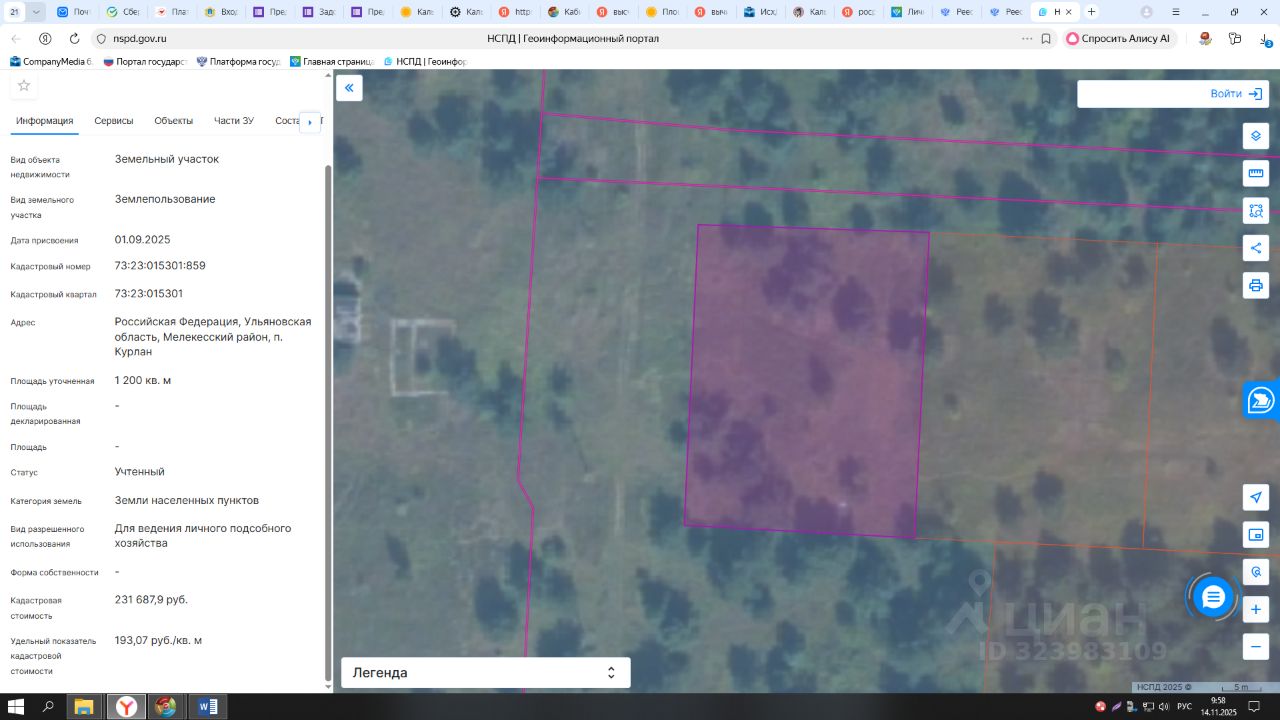Click the nspd.gov.ru address bar
The height and width of the screenshot is (720, 1280).
[140, 39]
